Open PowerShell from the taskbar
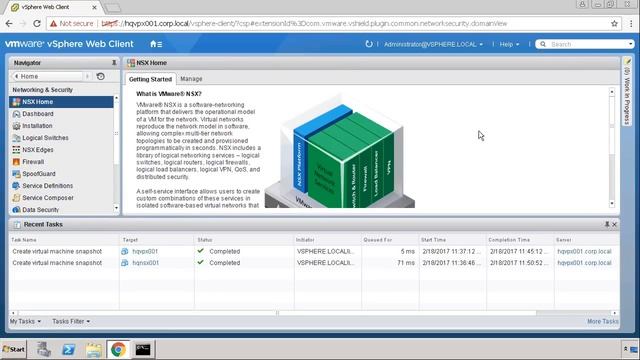 click(x=68, y=349)
